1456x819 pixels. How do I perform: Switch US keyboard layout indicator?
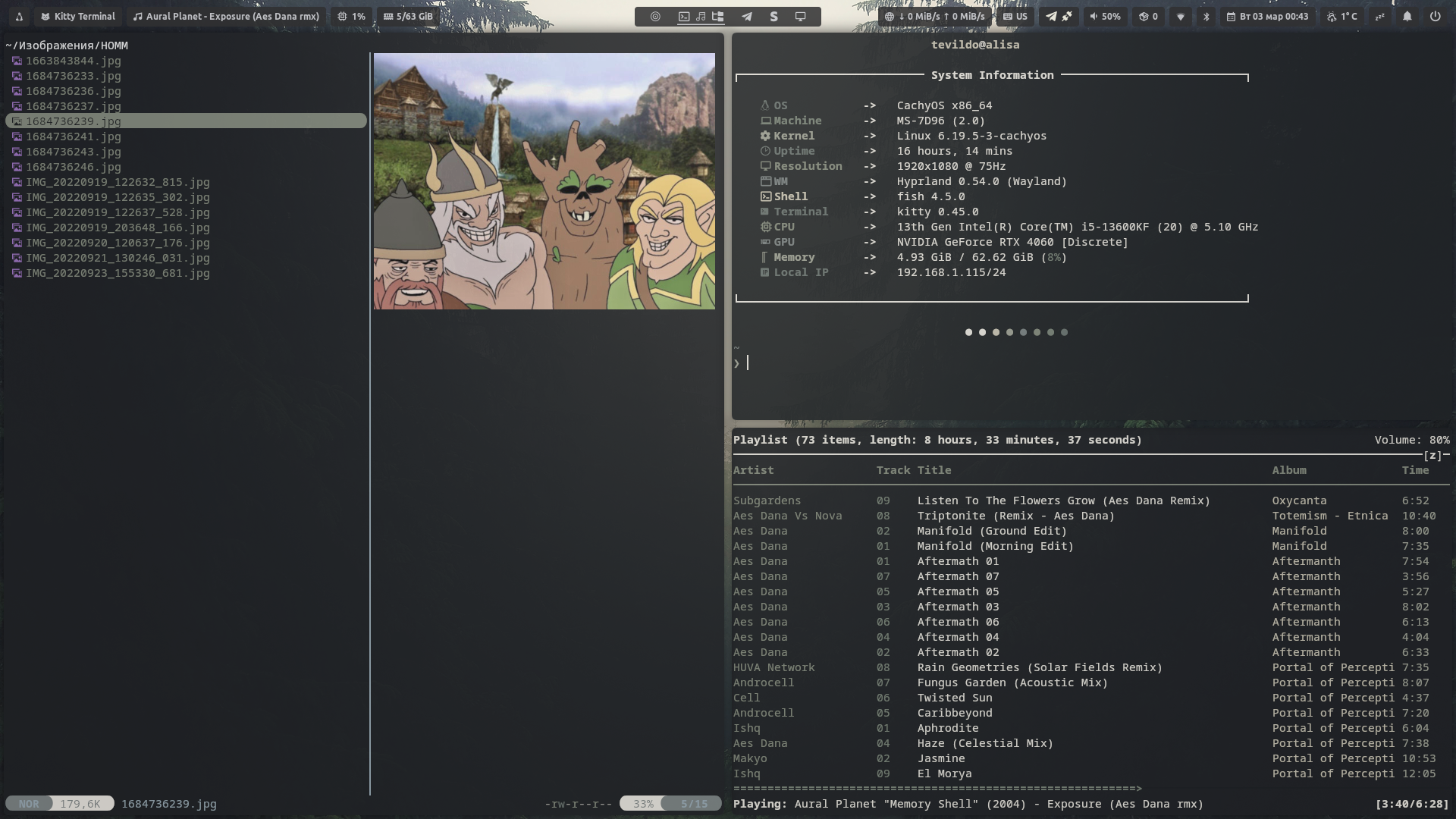click(1015, 16)
